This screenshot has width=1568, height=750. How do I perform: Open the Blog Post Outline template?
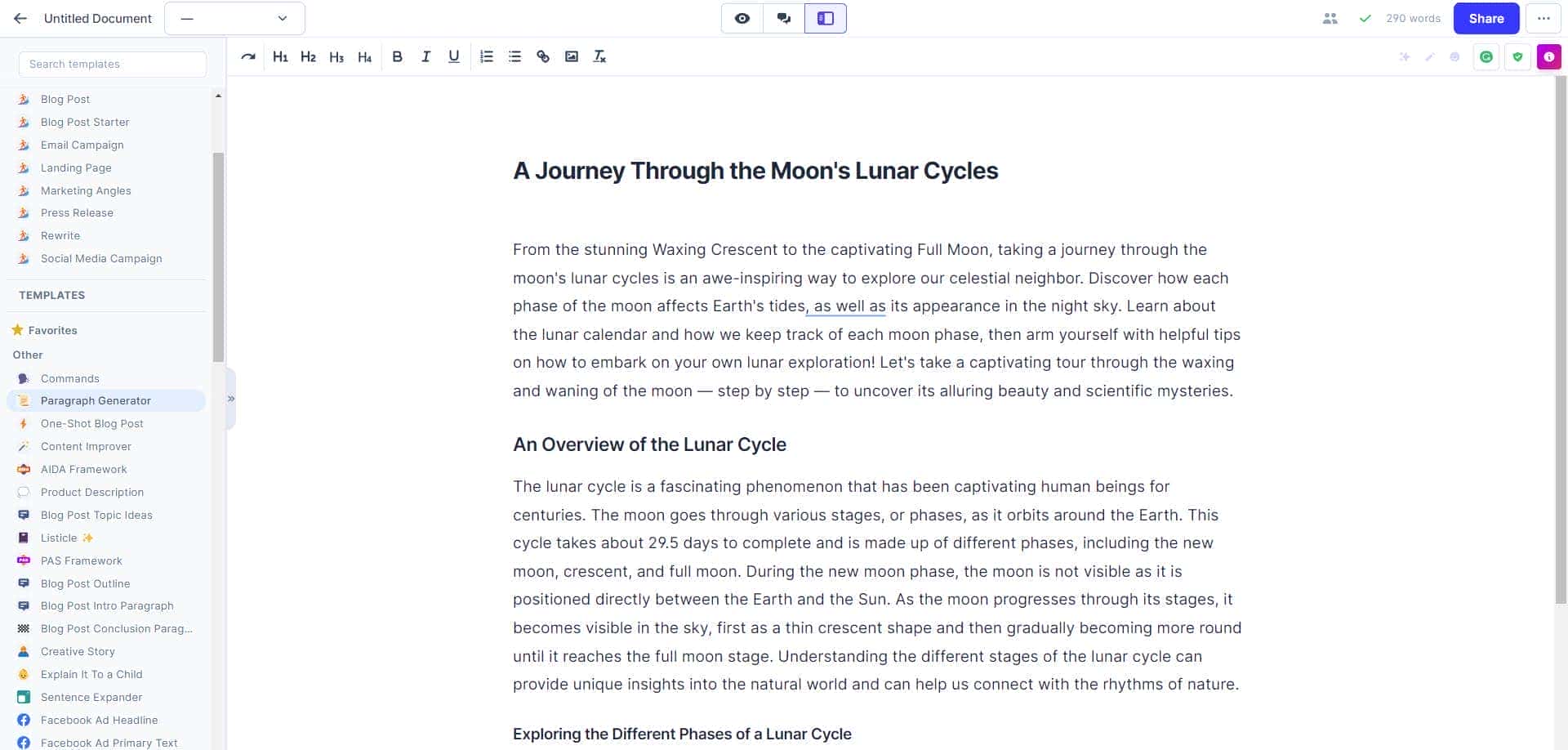pyautogui.click(x=86, y=583)
